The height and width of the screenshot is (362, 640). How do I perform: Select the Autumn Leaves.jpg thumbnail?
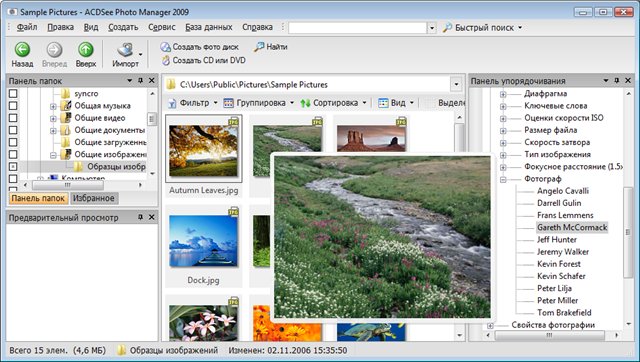(x=203, y=151)
